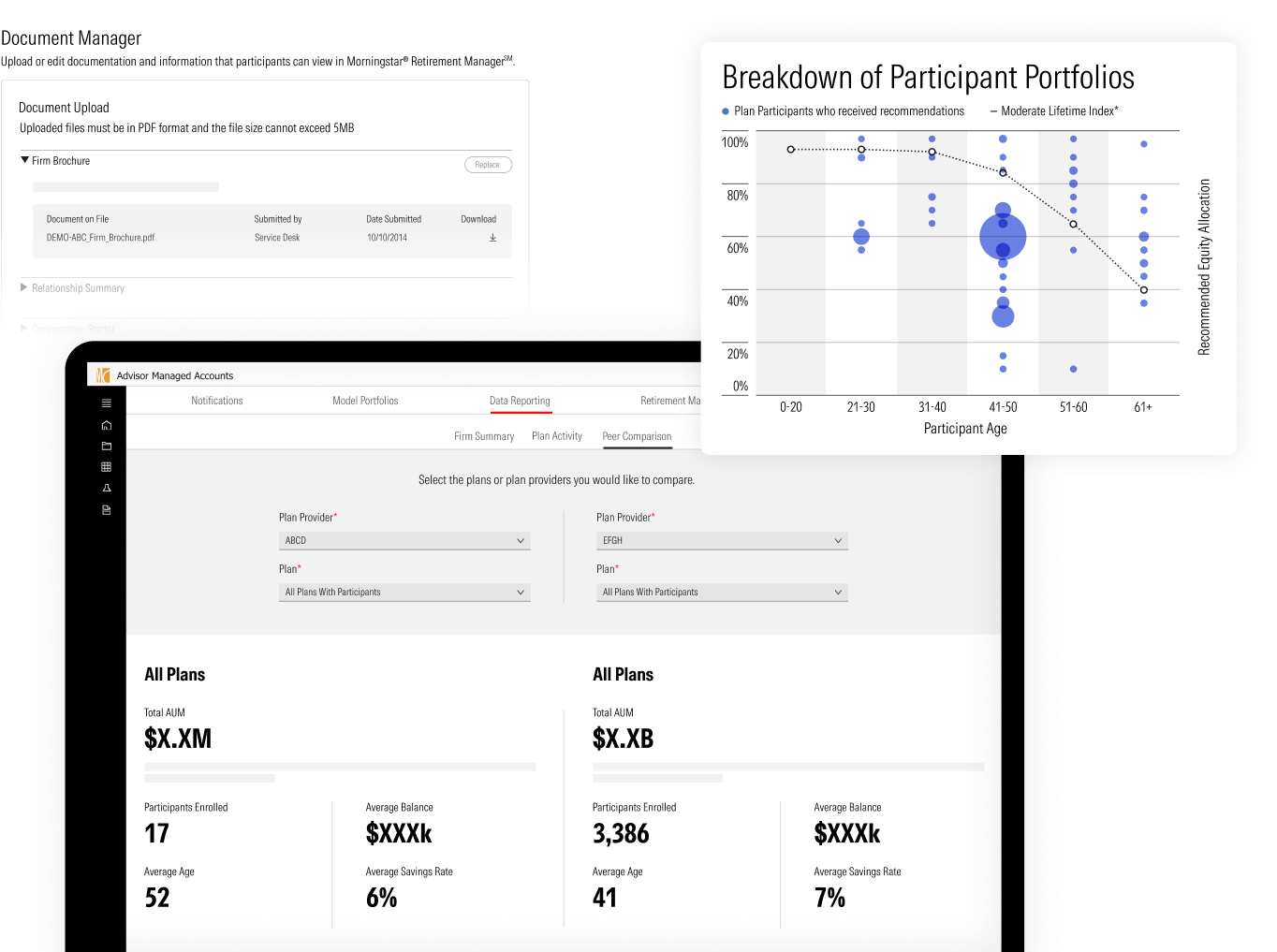Go to Home via the sidebar icon
Image resolution: width=1277 pixels, height=952 pixels.
(x=106, y=425)
